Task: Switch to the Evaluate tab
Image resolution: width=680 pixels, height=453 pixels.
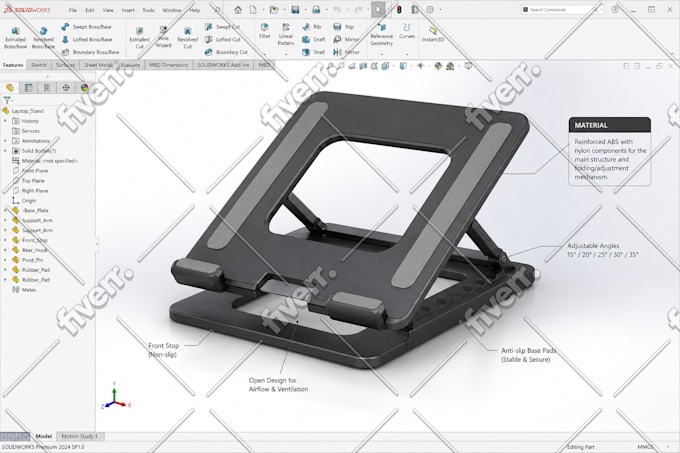Action: tap(130, 65)
